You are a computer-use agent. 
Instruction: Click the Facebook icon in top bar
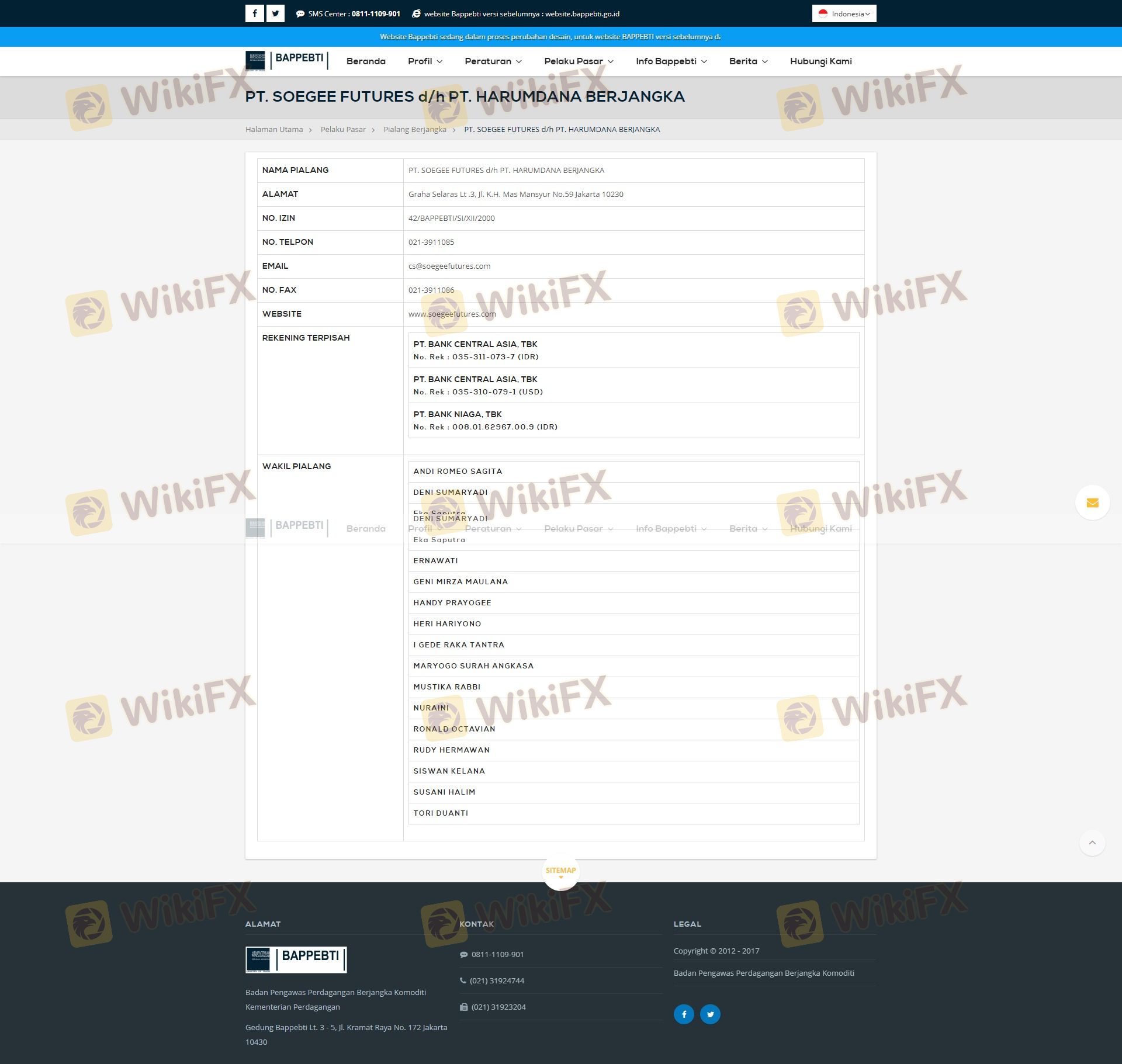click(254, 13)
